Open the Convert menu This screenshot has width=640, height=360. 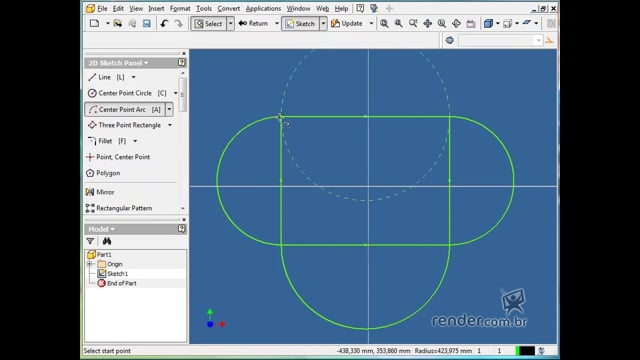[x=229, y=8]
